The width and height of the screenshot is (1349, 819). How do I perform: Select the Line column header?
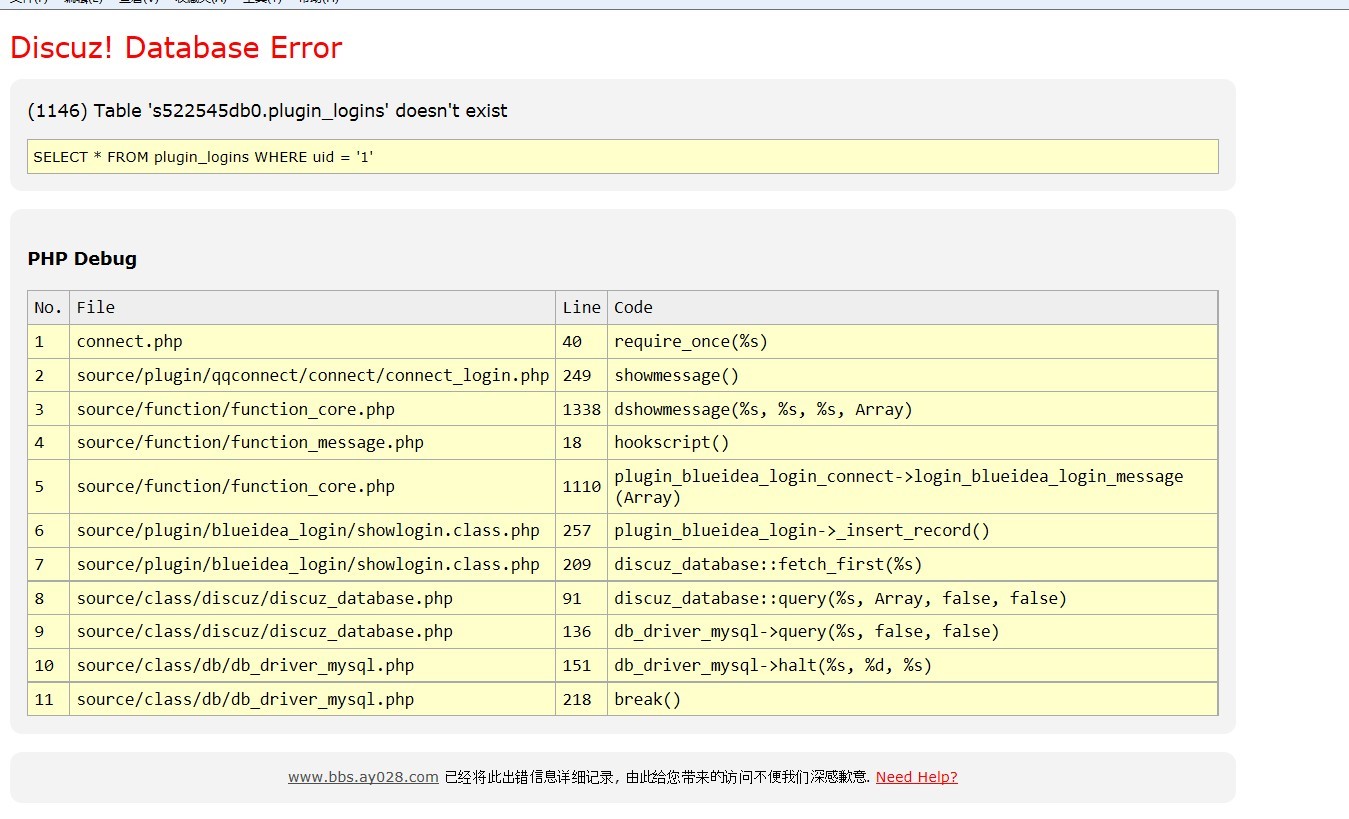[x=581, y=308]
